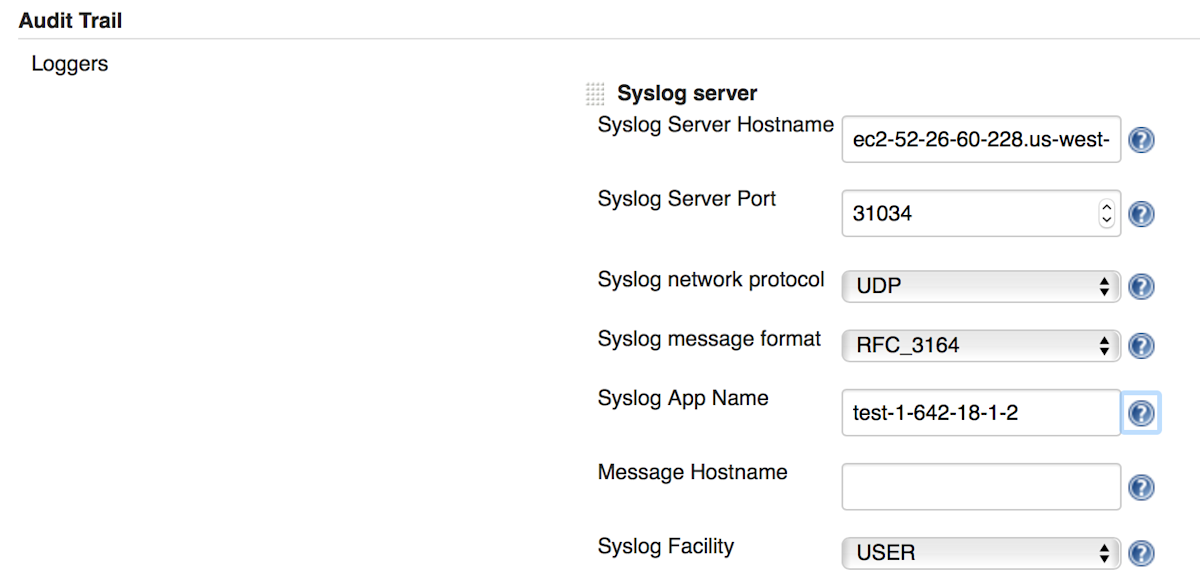Open help for Message Hostname field

tap(1141, 487)
